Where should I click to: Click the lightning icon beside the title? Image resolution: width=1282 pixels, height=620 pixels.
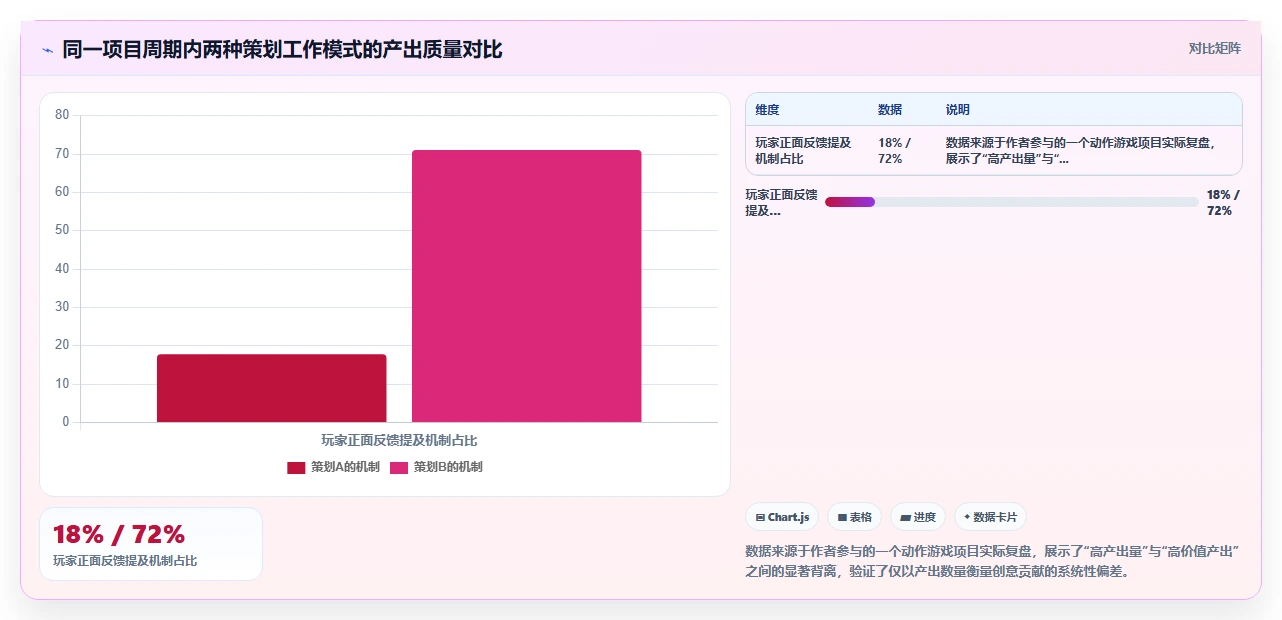click(47, 49)
